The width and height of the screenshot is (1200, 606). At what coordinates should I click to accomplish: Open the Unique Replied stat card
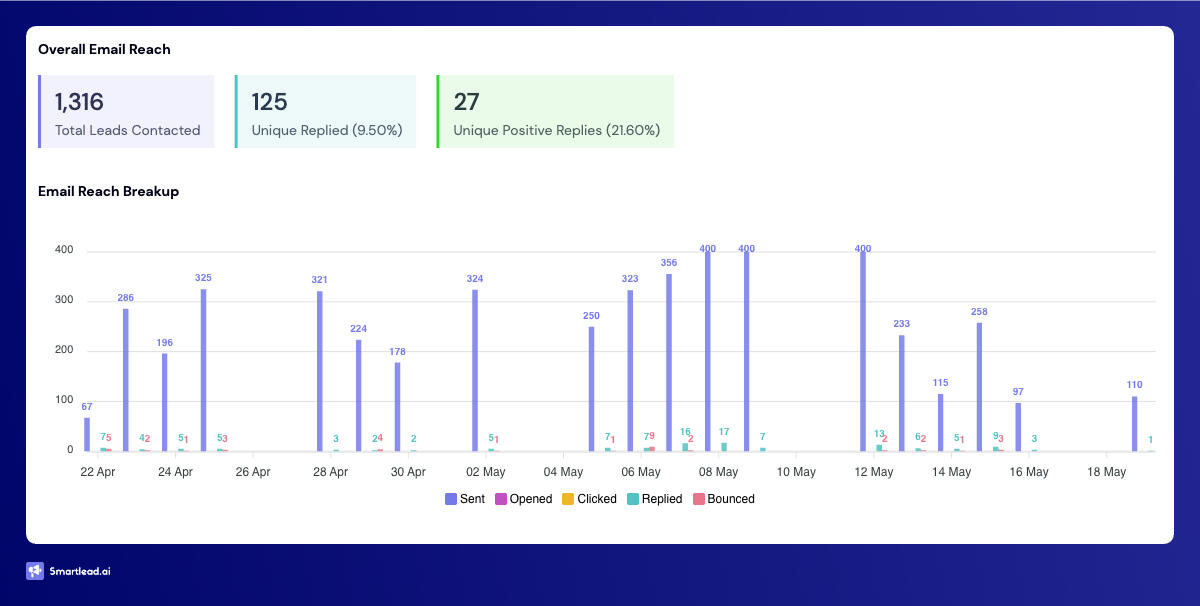point(326,111)
